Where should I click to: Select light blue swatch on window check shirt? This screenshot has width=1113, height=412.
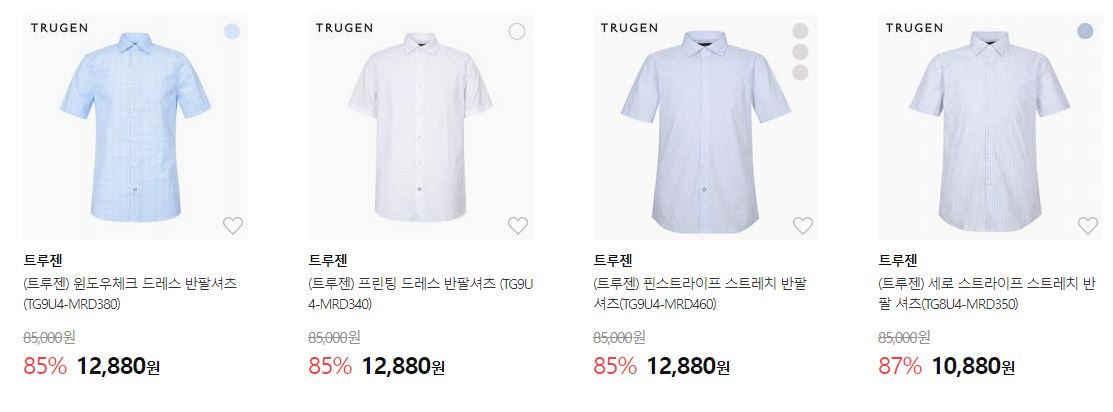232,31
